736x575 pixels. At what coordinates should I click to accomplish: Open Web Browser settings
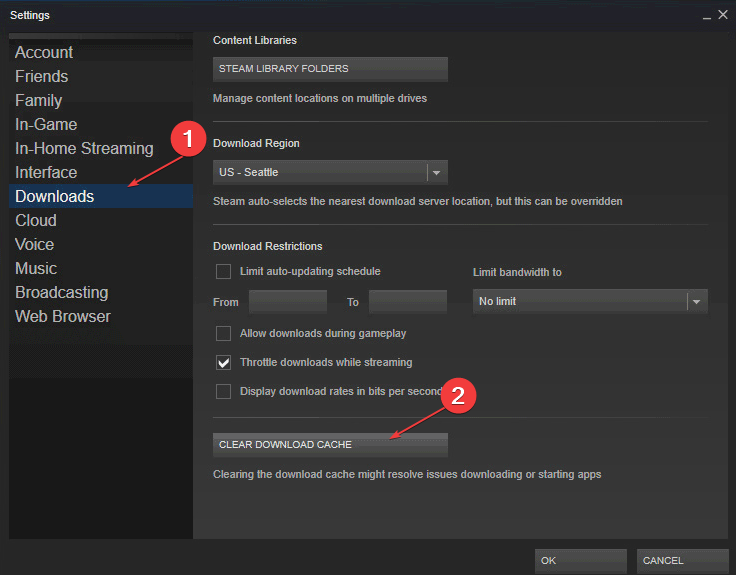[100, 315]
